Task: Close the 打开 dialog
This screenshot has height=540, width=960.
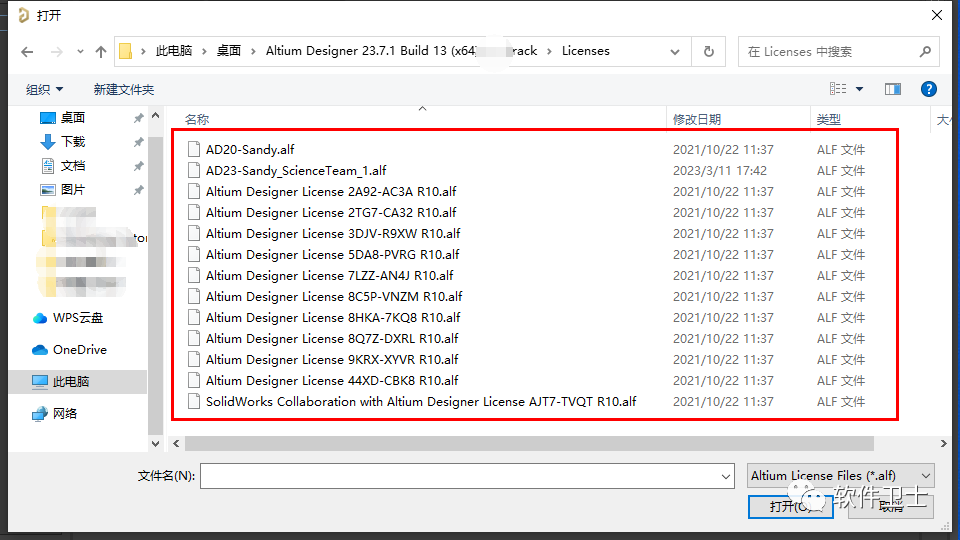Action: (937, 15)
